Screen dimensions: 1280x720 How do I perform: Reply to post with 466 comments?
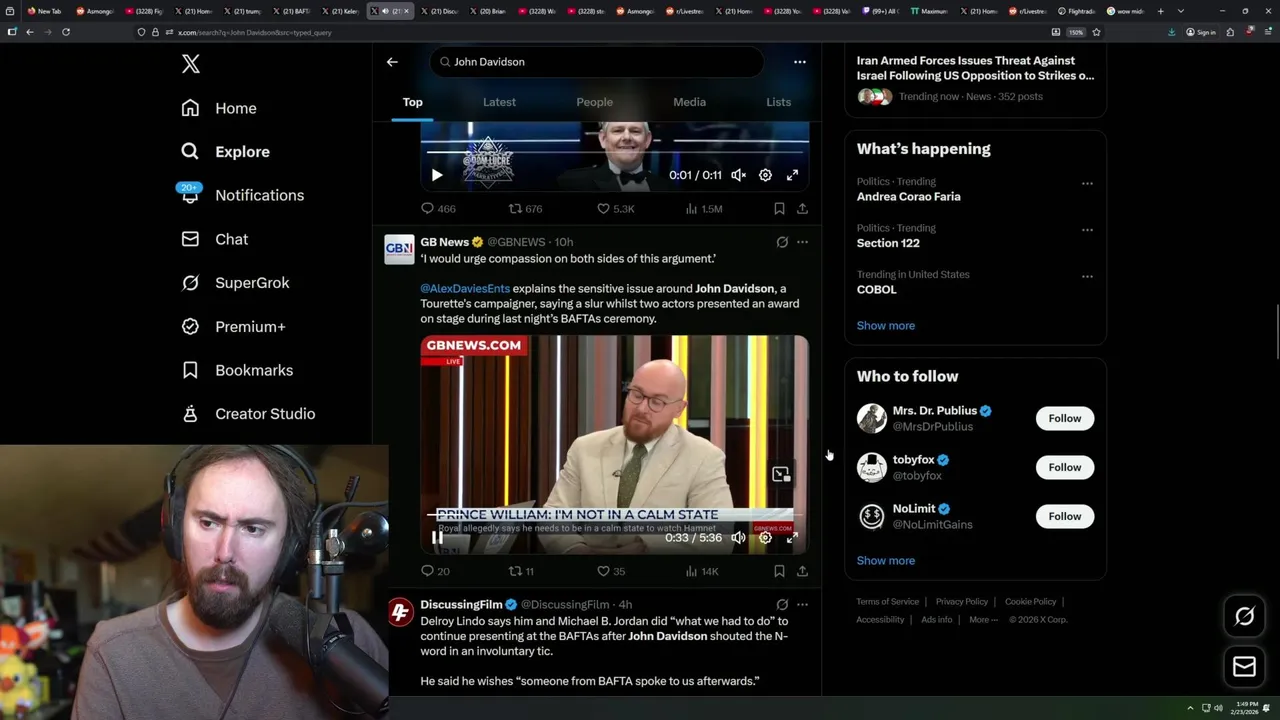(x=438, y=209)
